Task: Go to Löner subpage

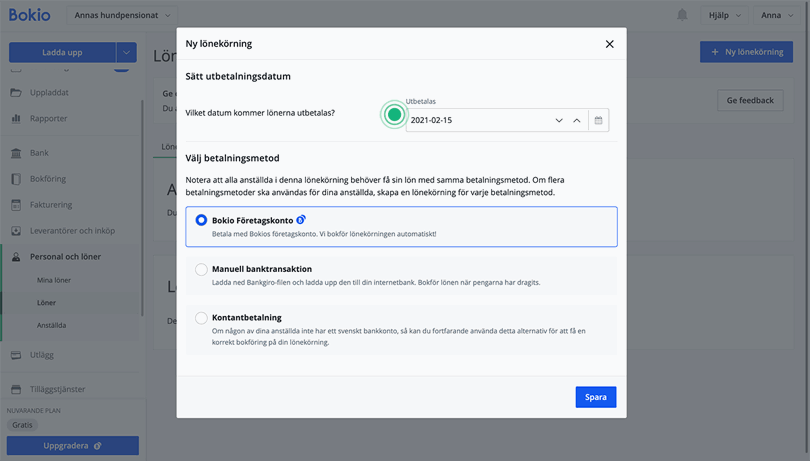Action: click(46, 303)
